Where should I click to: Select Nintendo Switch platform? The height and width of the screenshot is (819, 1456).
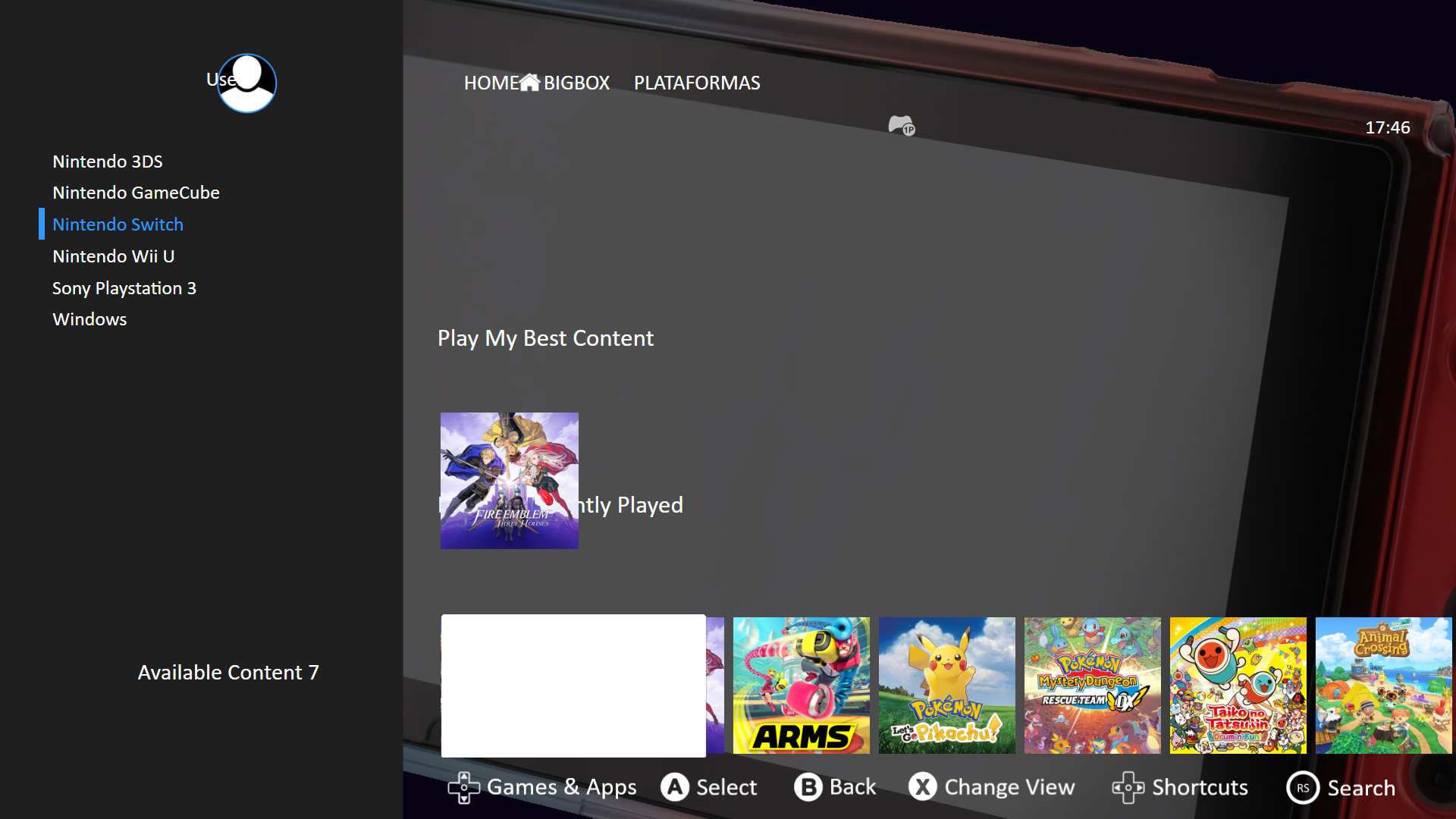(118, 224)
